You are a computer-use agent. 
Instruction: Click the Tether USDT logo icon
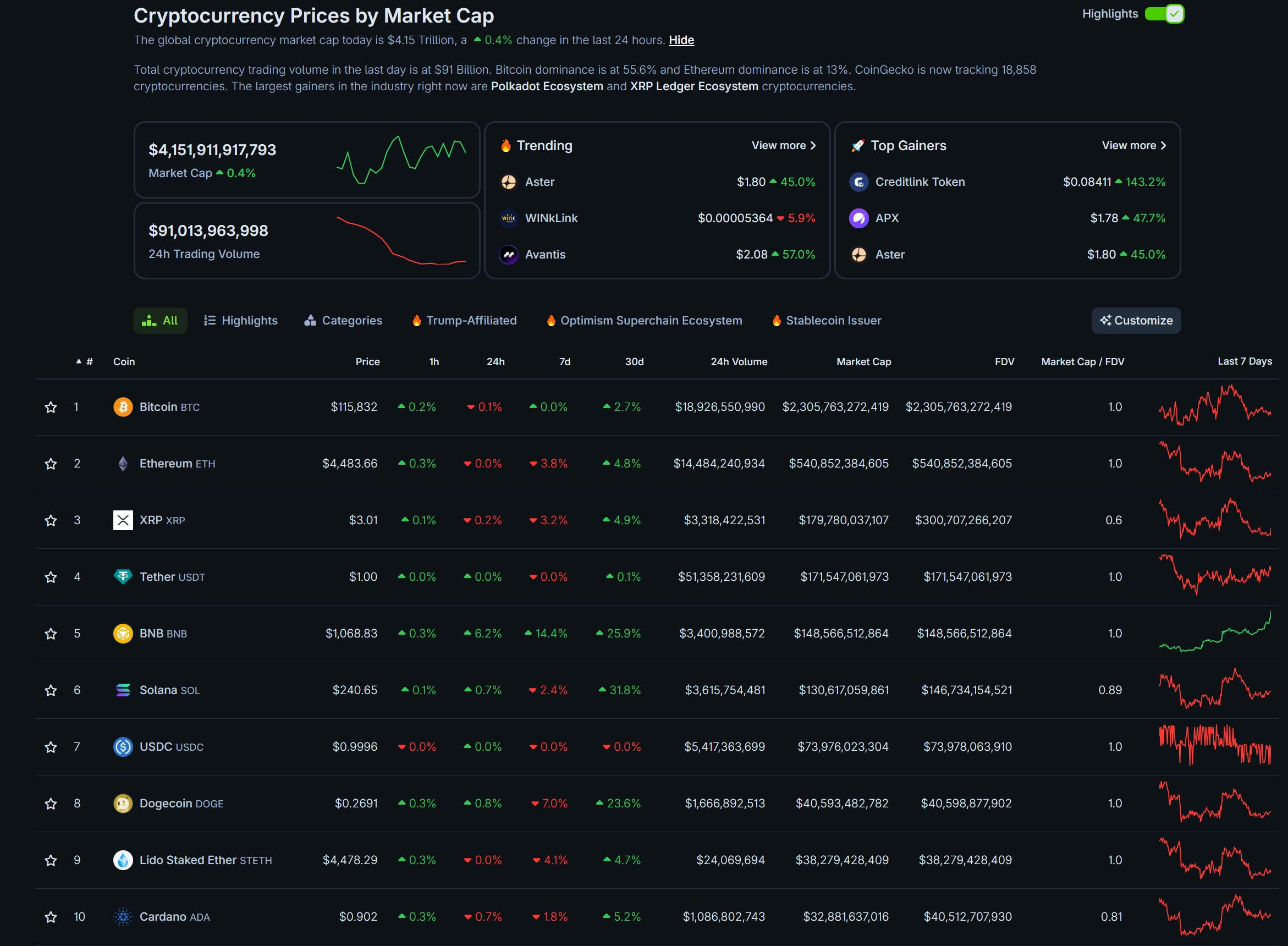[x=123, y=576]
